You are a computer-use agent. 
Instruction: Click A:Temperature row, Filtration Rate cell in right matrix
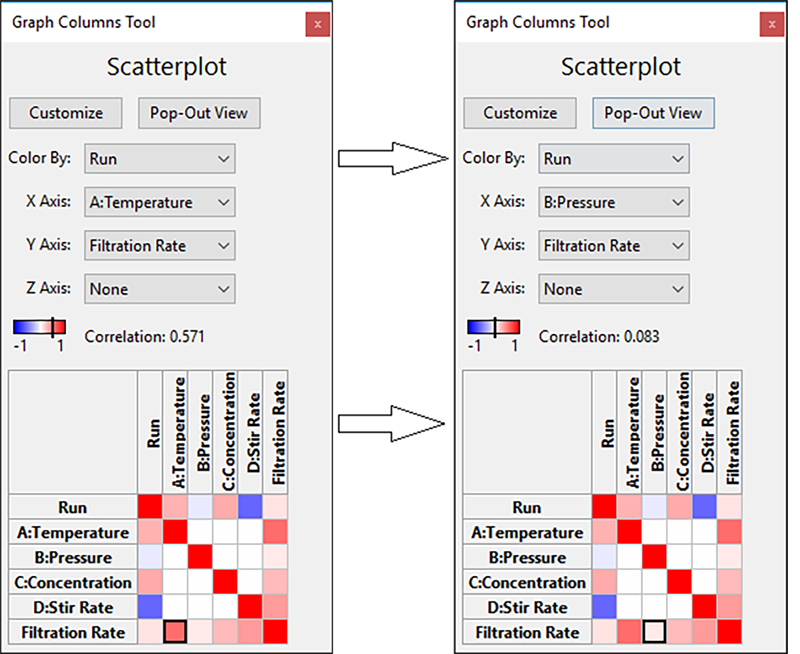tap(729, 532)
